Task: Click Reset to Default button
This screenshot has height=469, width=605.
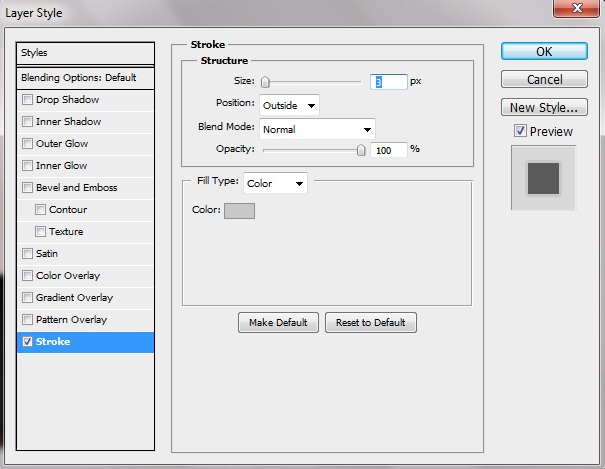Action: coord(370,322)
